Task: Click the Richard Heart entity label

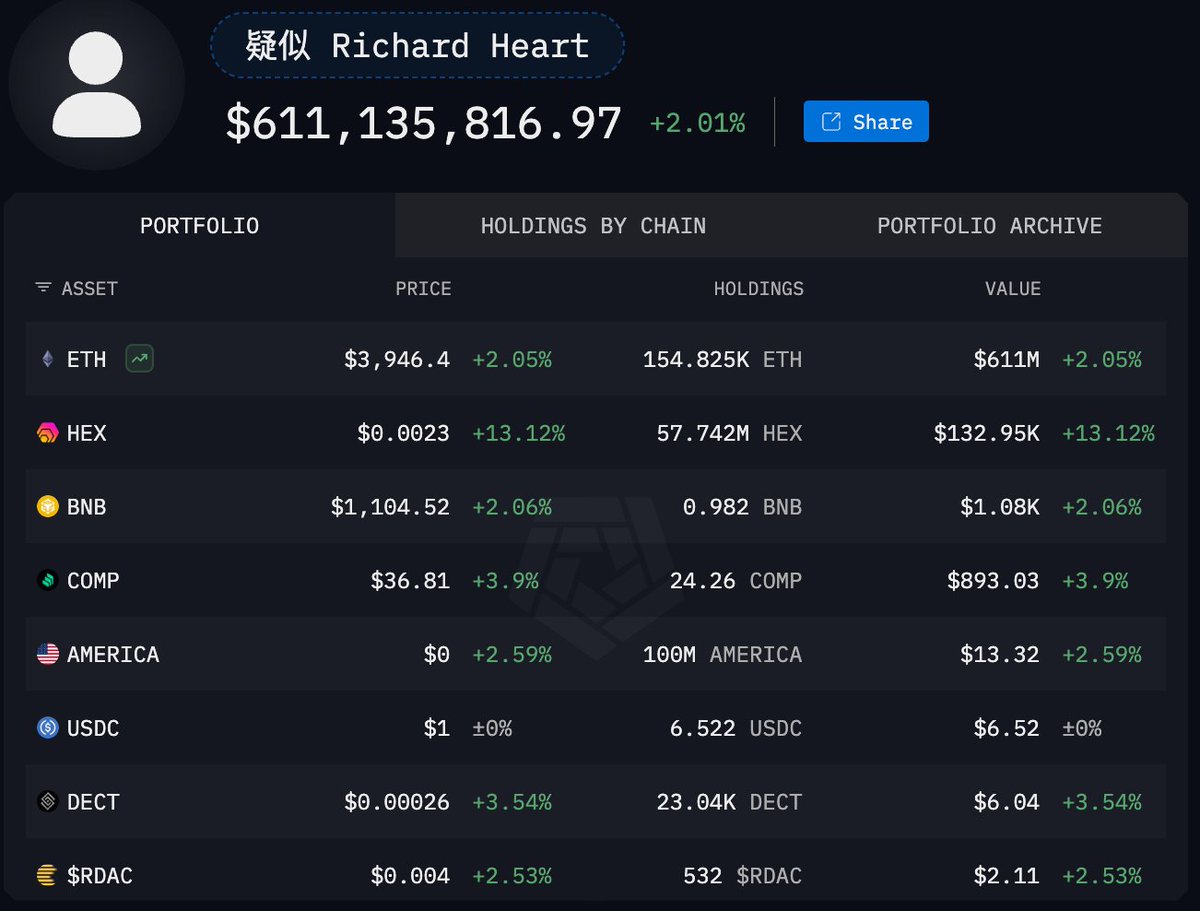Action: (x=417, y=46)
